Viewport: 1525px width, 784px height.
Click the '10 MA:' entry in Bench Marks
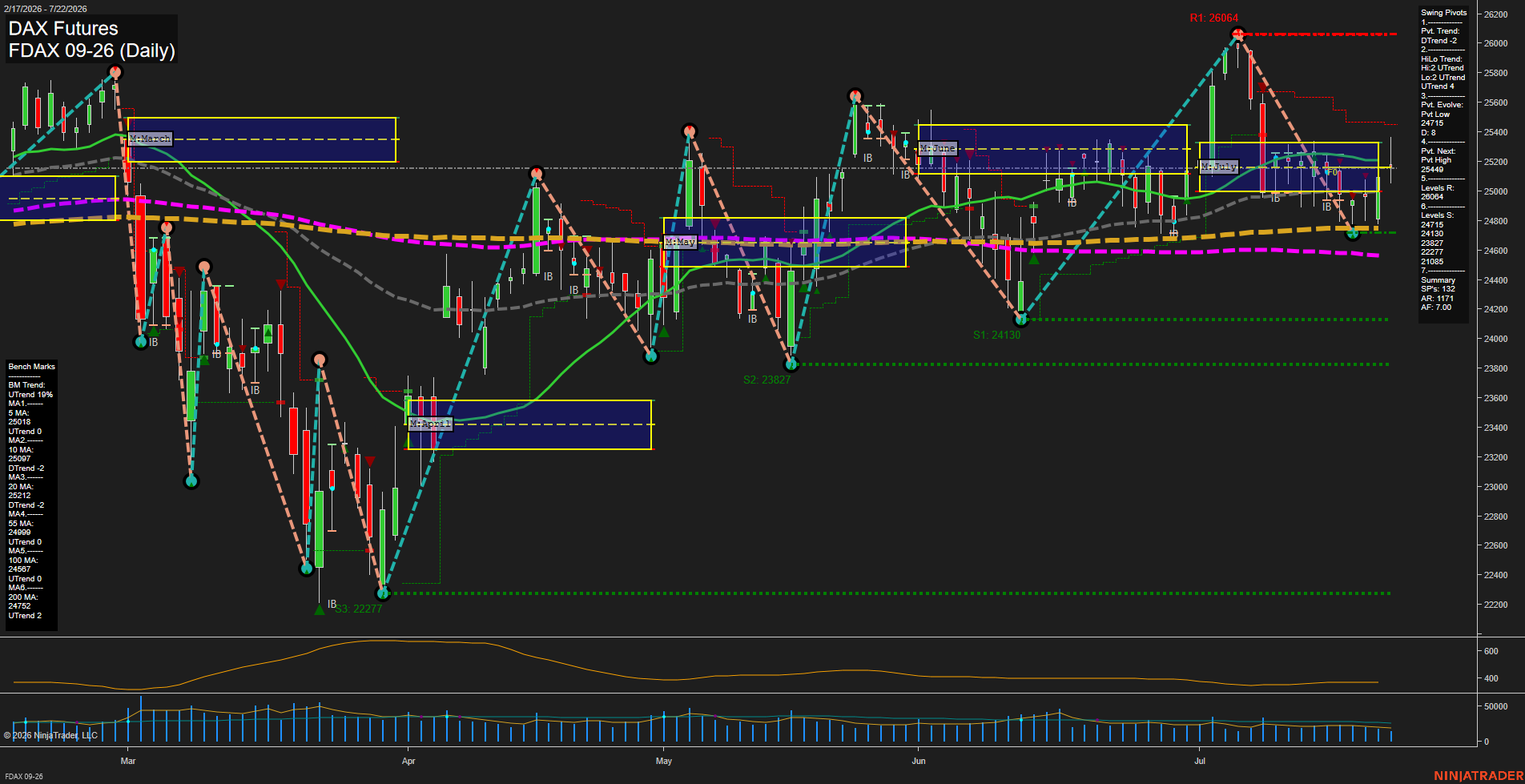pyautogui.click(x=21, y=450)
